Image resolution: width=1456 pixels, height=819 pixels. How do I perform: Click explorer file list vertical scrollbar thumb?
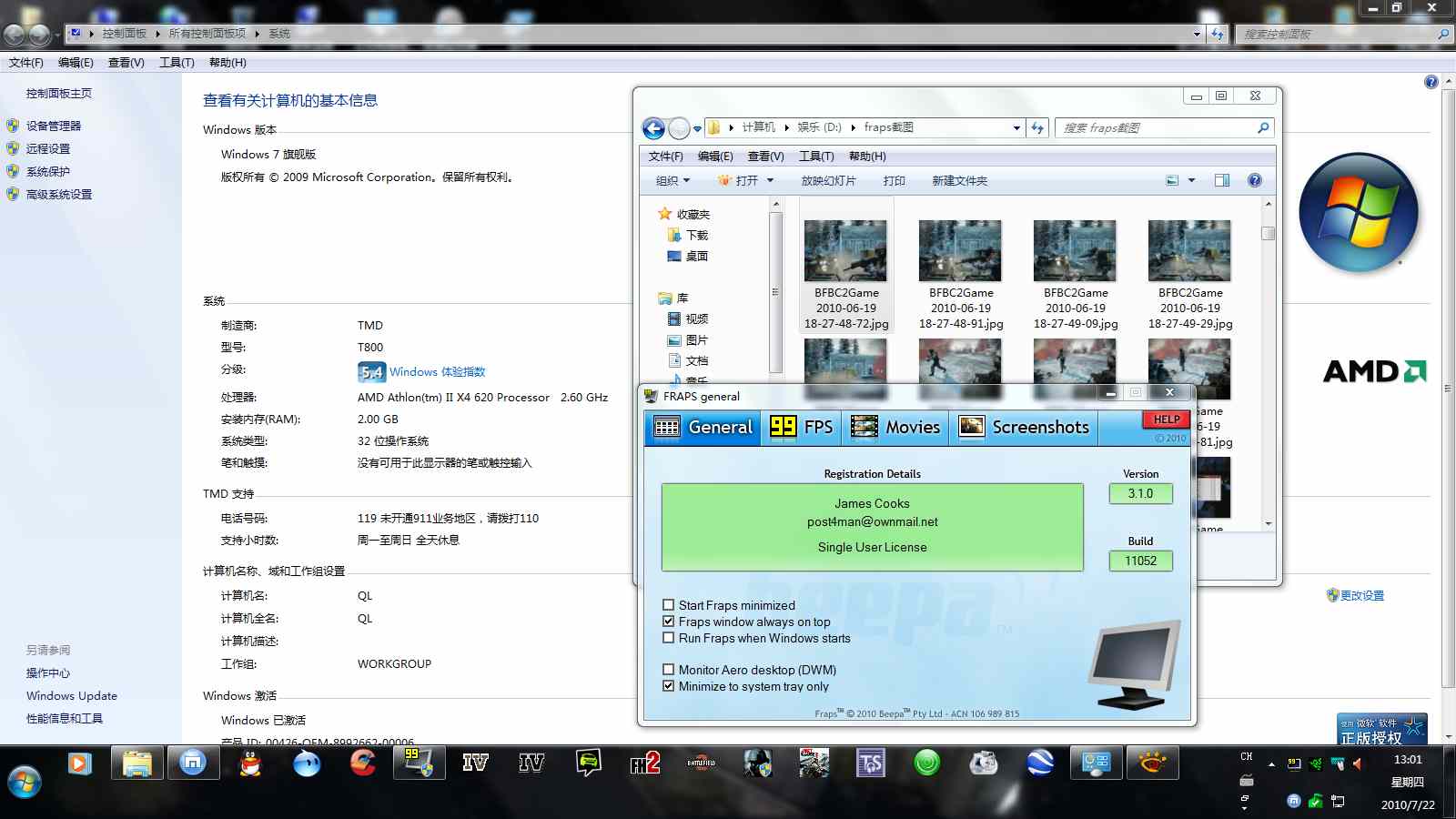[x=1268, y=234]
